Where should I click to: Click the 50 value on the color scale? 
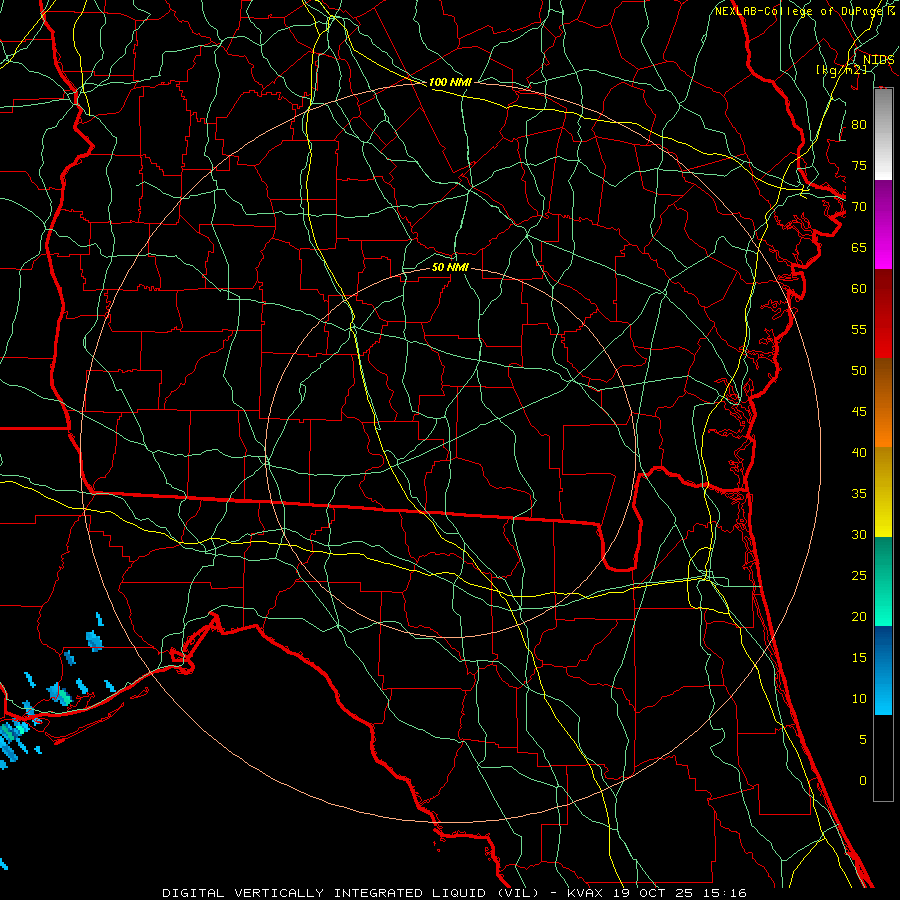[x=859, y=370]
